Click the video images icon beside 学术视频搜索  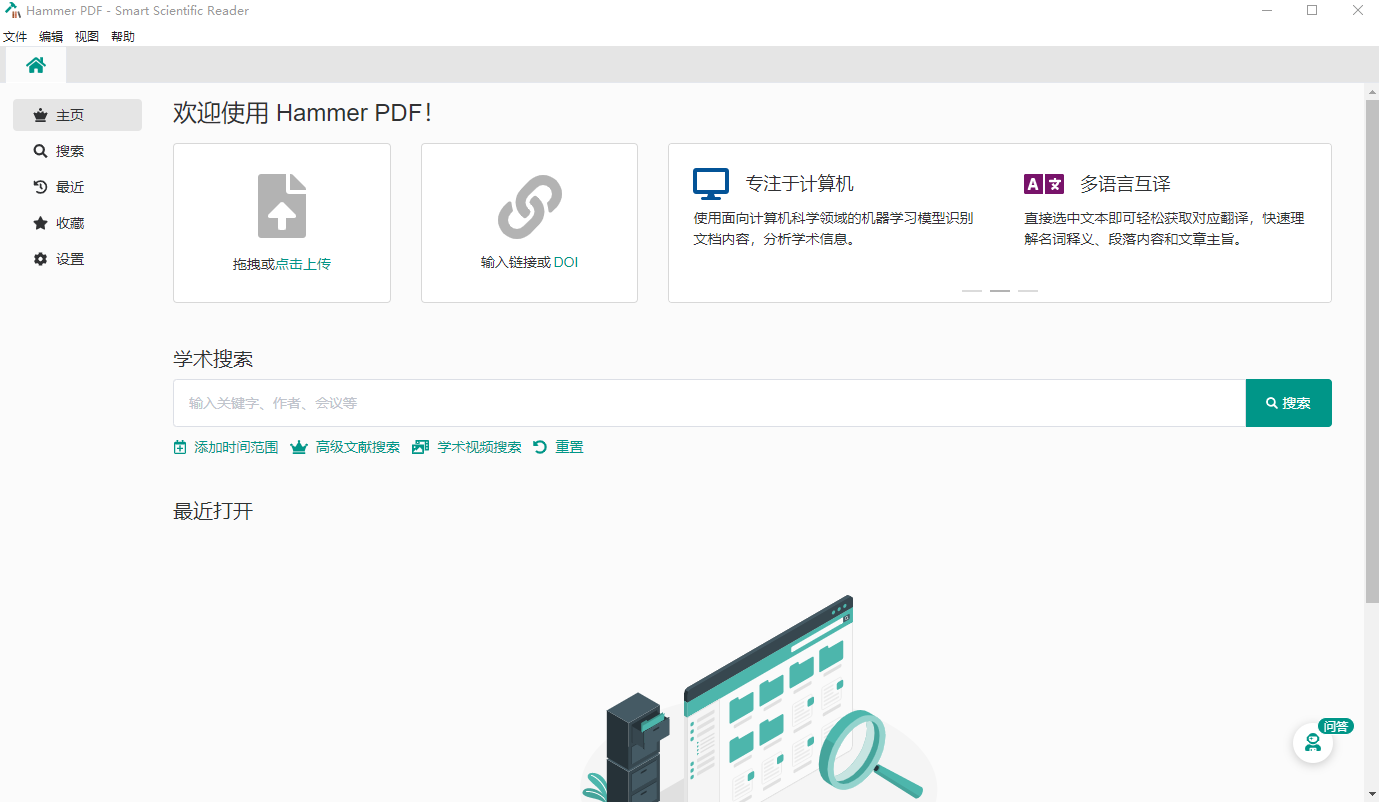pos(420,447)
